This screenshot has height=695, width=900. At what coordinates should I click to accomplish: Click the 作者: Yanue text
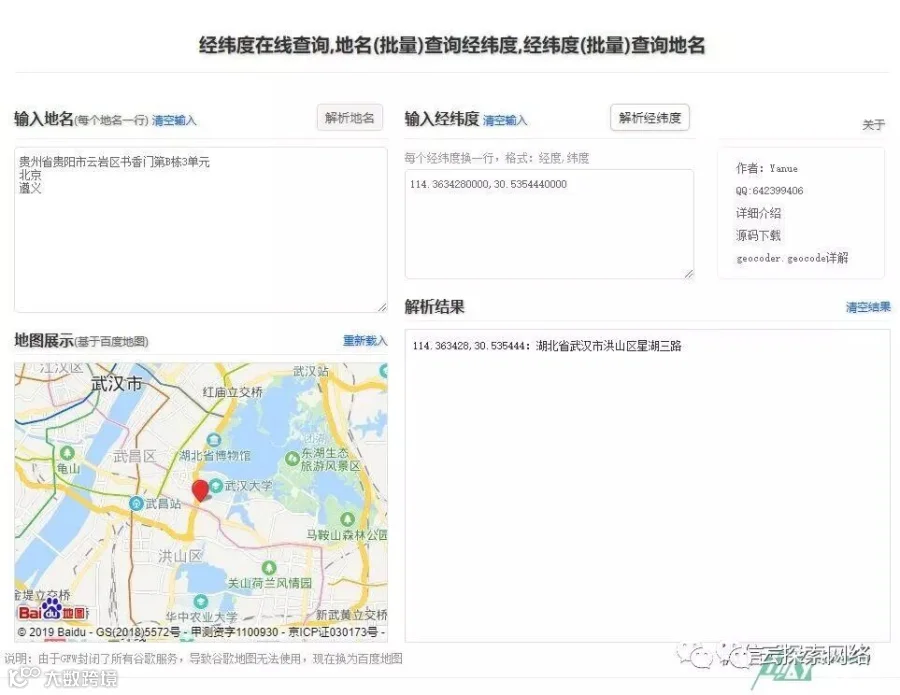766,168
